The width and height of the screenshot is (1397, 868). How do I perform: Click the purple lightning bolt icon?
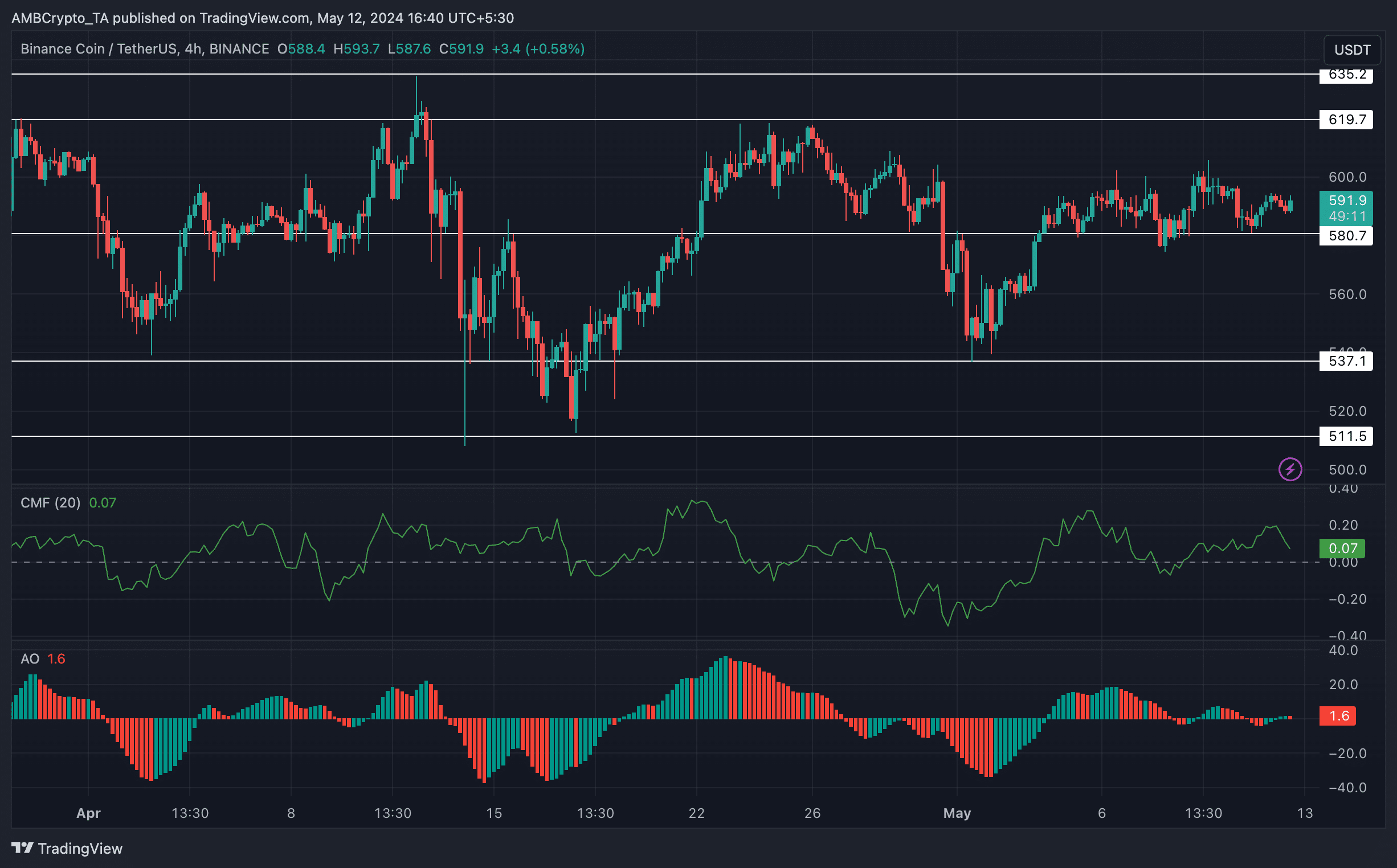coord(1290,469)
